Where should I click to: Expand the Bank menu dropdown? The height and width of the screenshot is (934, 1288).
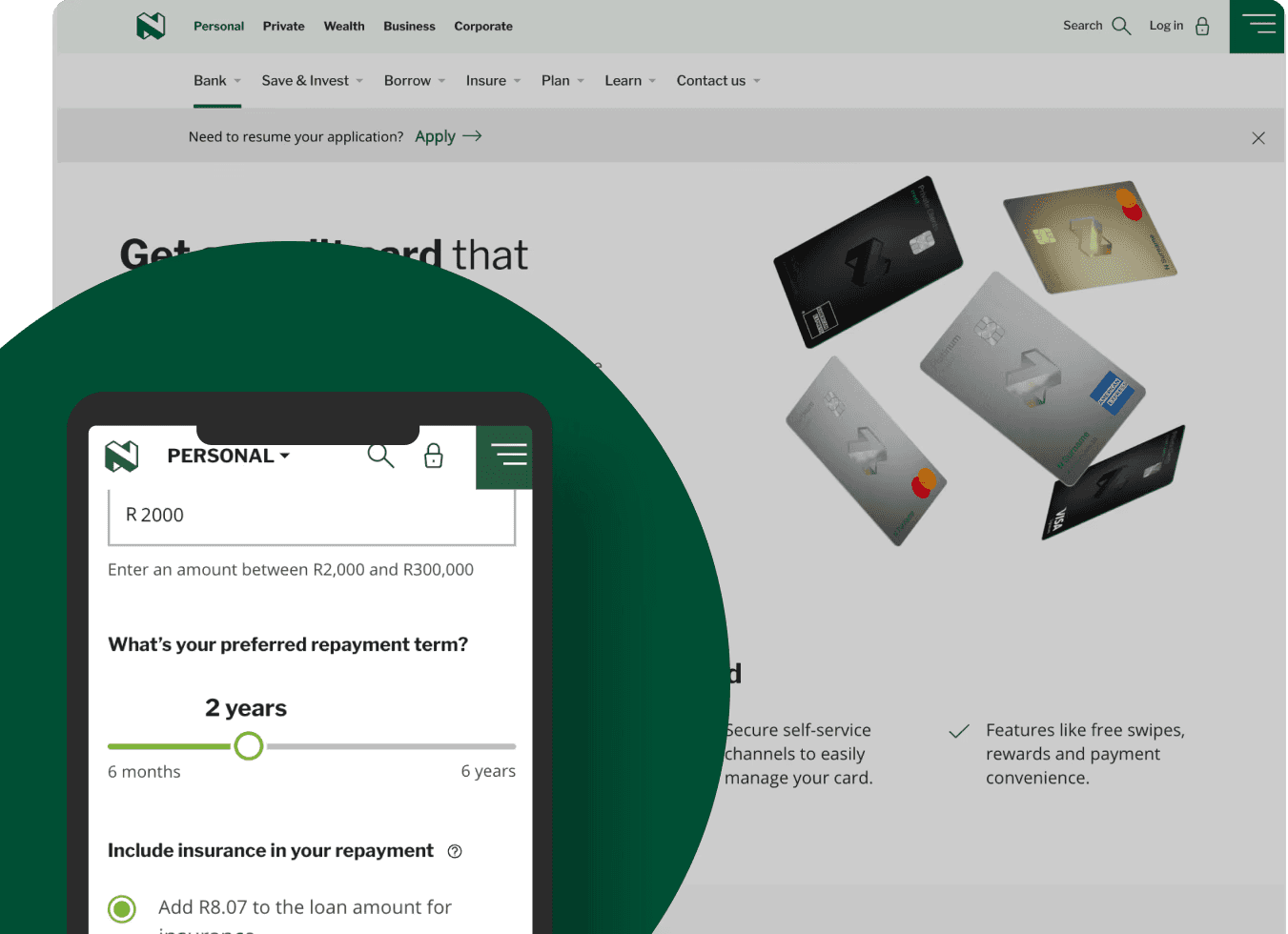coord(217,81)
